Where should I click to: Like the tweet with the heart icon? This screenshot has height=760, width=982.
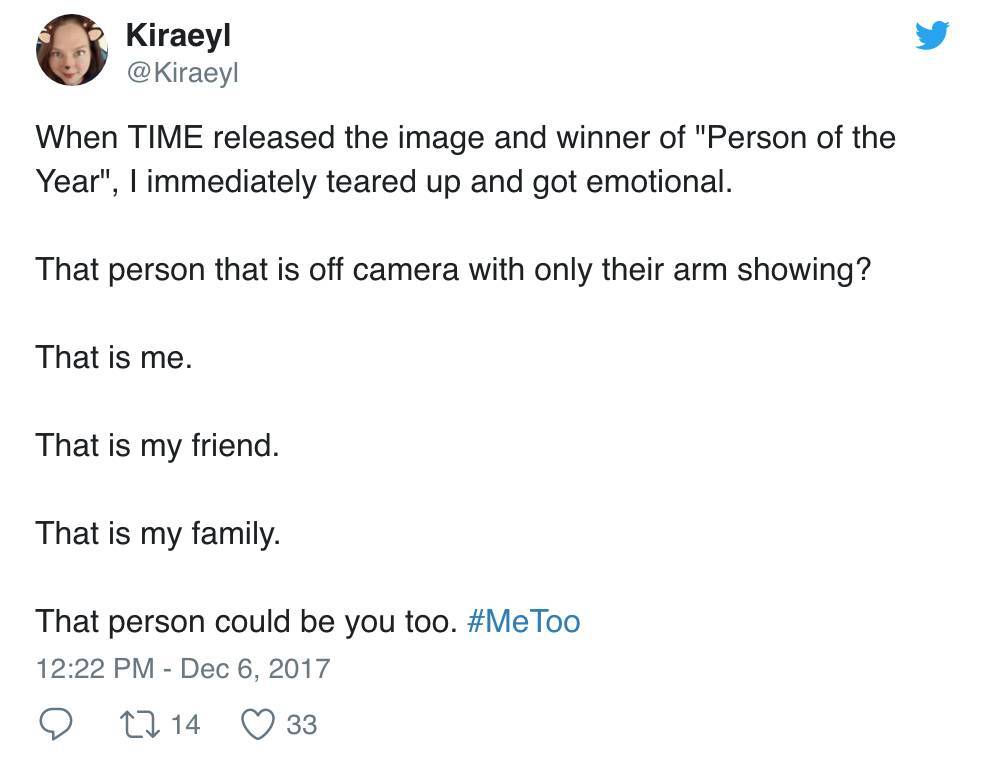tap(259, 724)
